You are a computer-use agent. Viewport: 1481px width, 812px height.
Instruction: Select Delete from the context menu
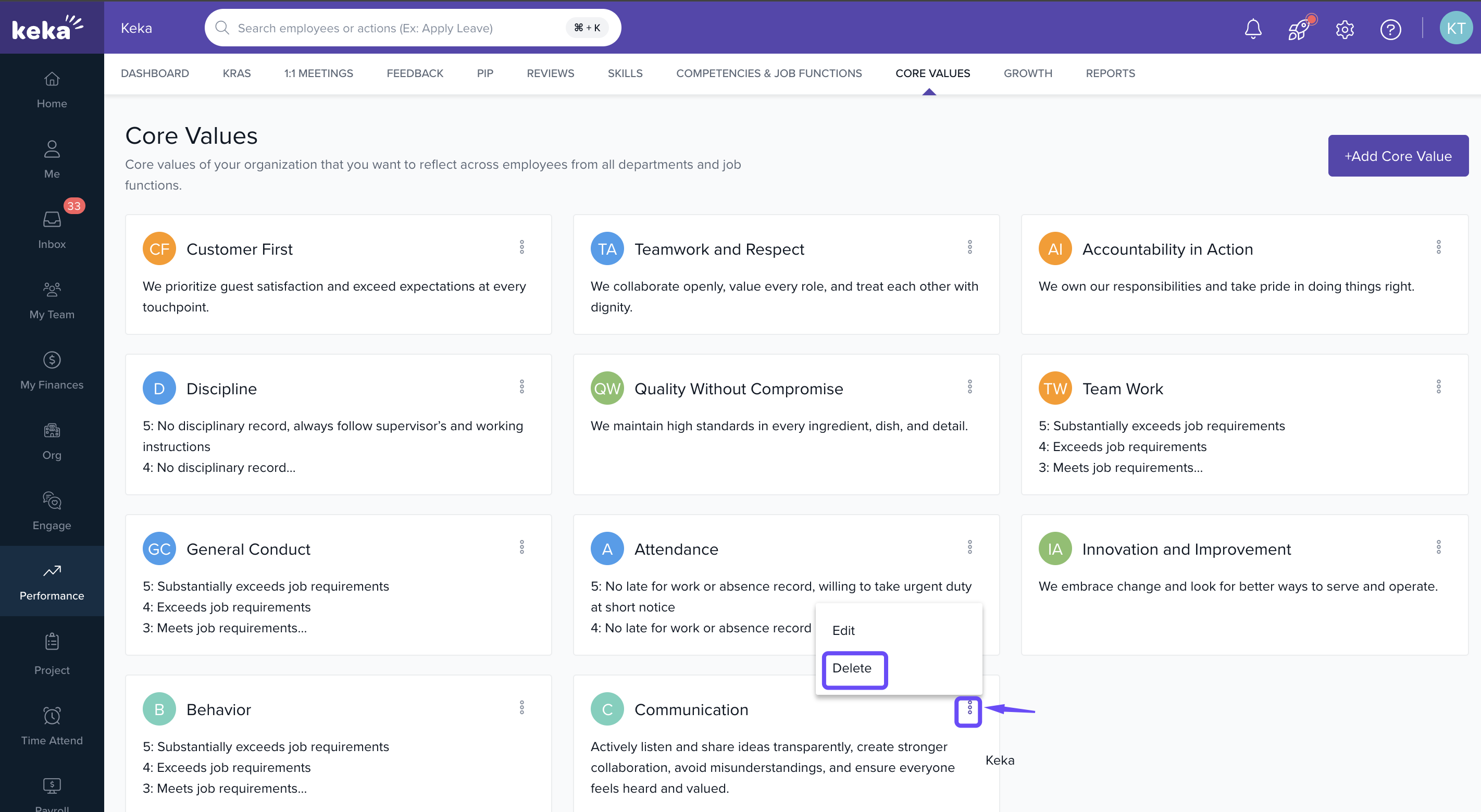(x=852, y=668)
